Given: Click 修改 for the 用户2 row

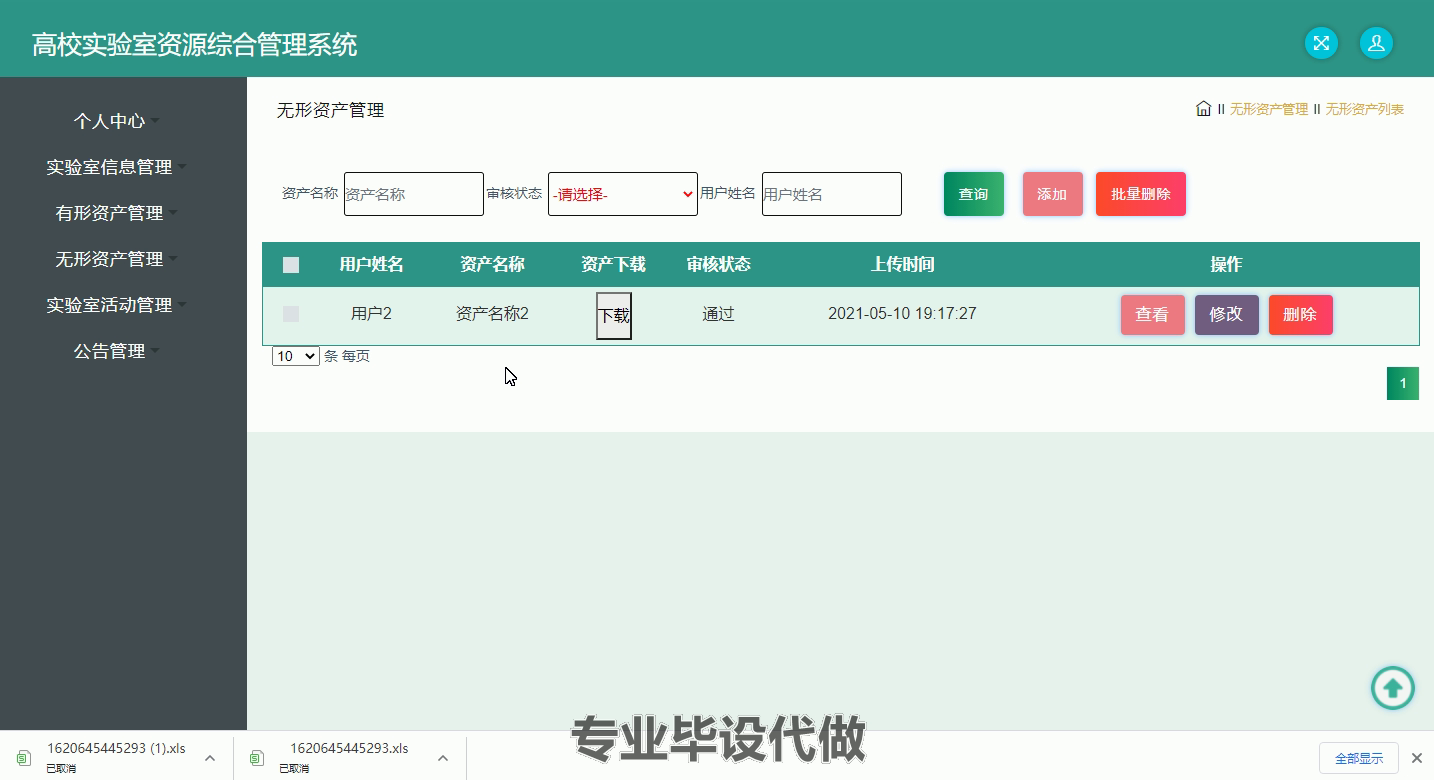Looking at the screenshot, I should click(x=1227, y=315).
